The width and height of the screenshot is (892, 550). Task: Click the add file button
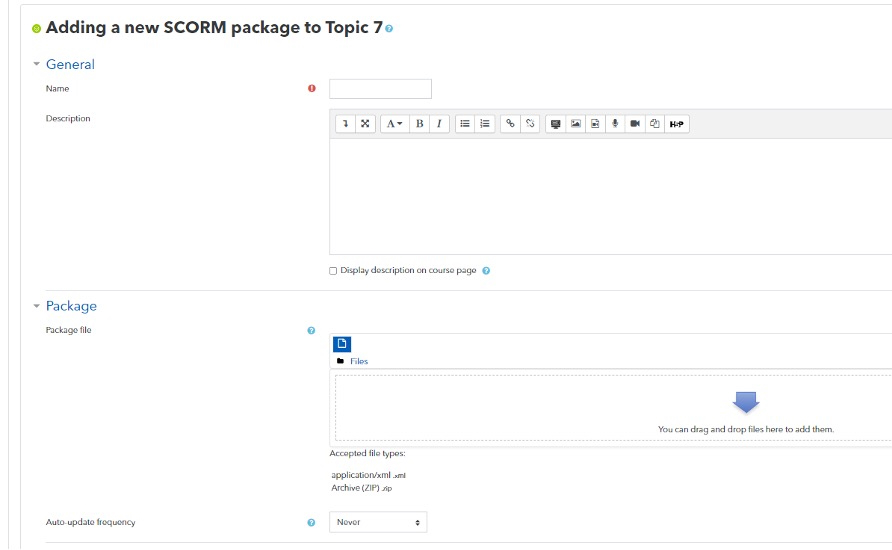(342, 343)
